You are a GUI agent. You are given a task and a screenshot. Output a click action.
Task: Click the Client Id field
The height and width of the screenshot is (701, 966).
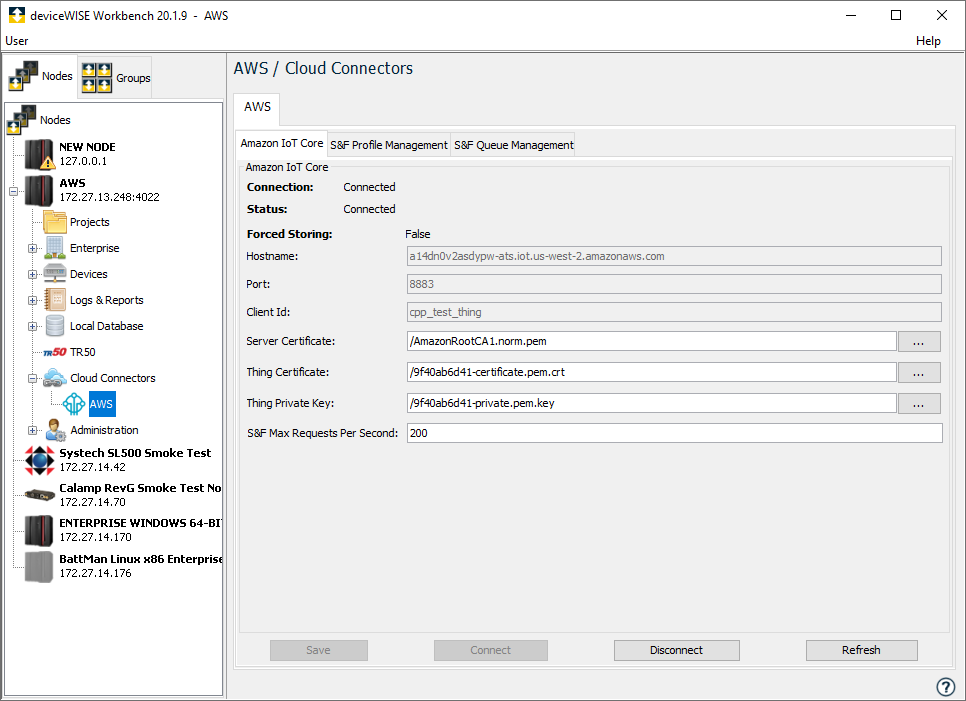(x=674, y=312)
